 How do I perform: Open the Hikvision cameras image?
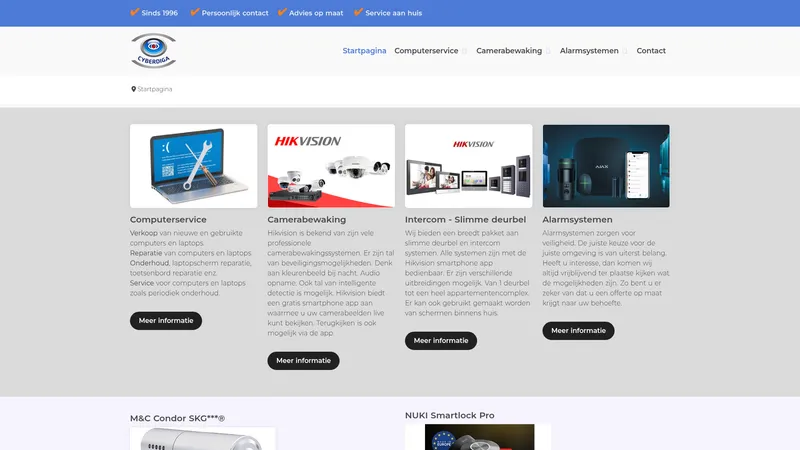(x=331, y=166)
